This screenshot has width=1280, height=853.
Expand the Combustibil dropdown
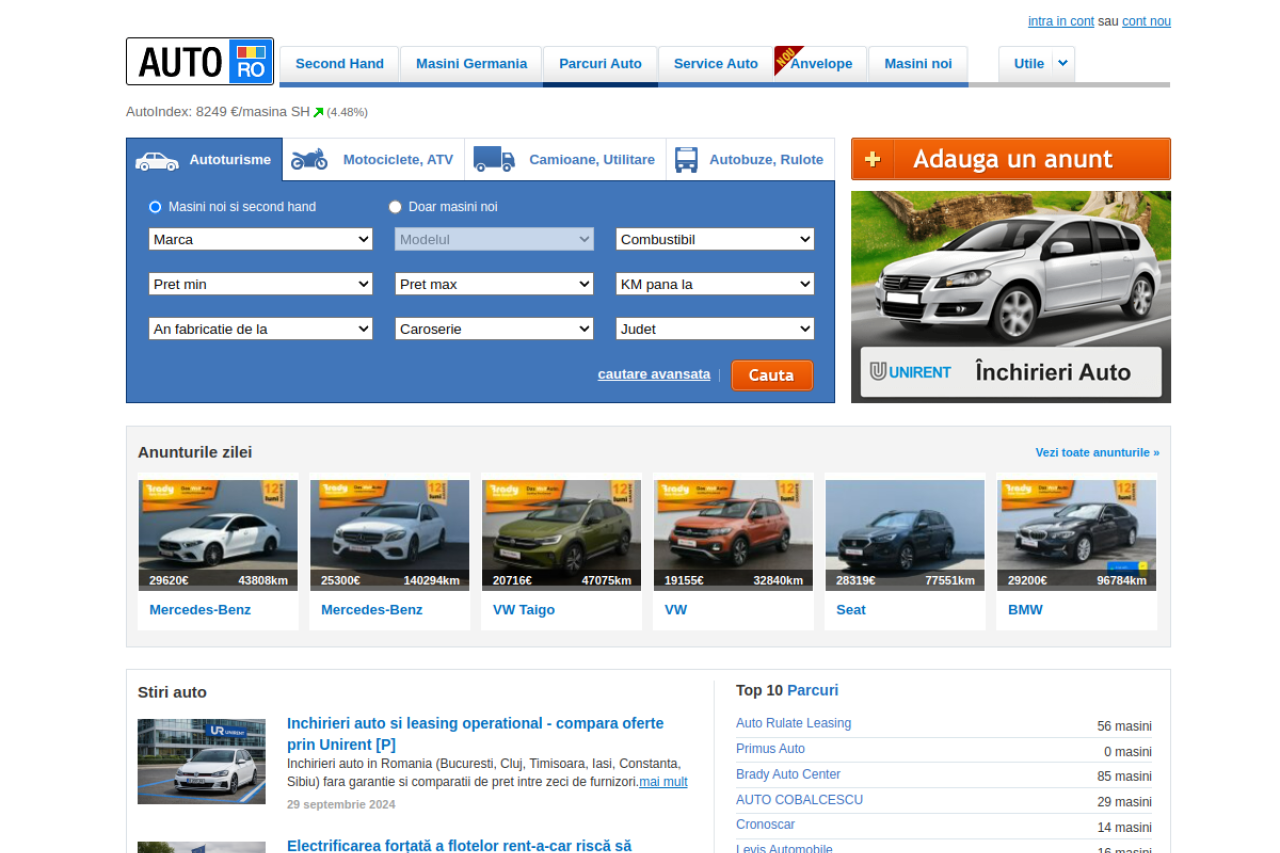[x=714, y=239]
